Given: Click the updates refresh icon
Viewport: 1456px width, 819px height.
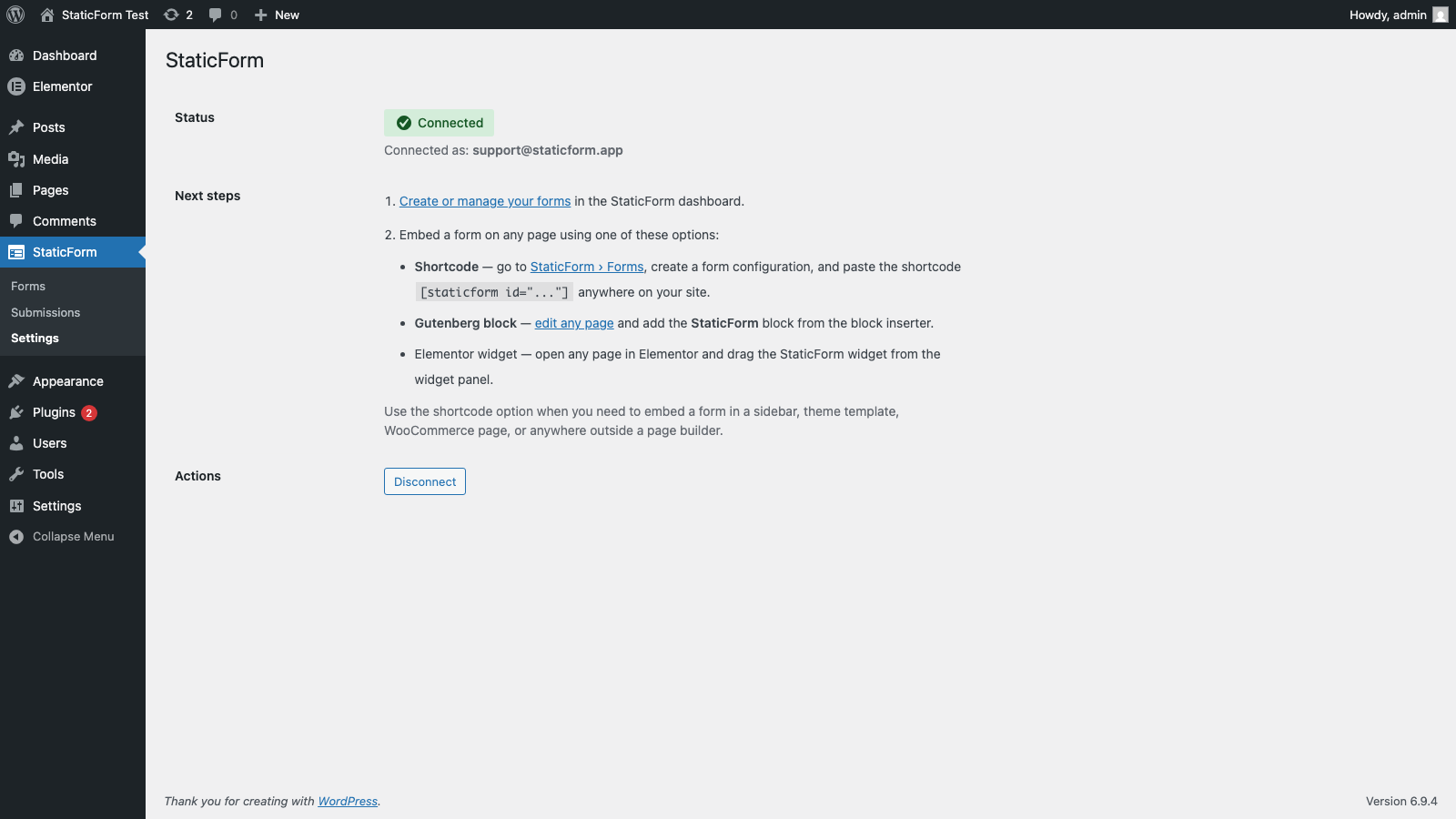Looking at the screenshot, I should click(171, 15).
